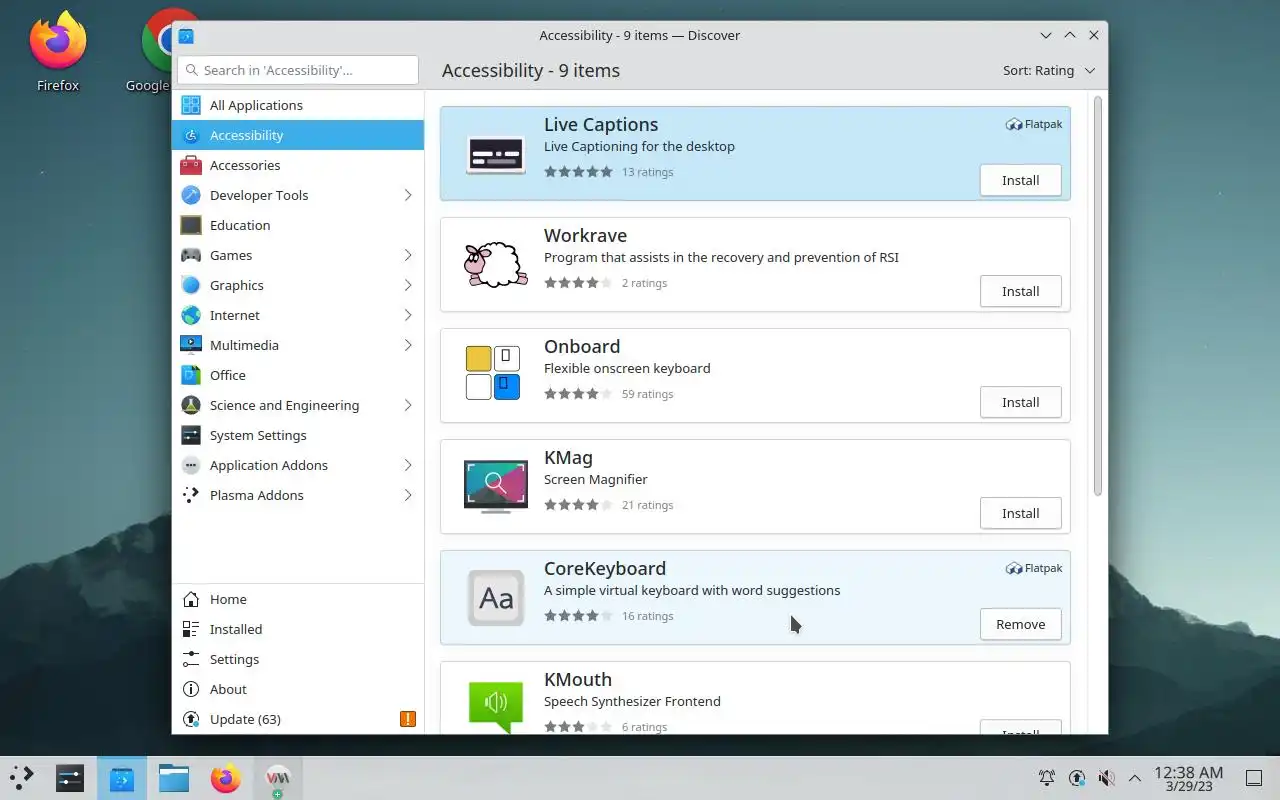Open the Update (63) page
The height and width of the screenshot is (800, 1280).
298,719
